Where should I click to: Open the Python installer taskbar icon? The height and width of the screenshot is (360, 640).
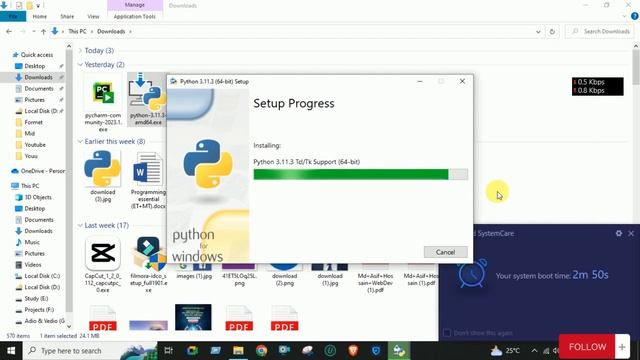coord(399,350)
